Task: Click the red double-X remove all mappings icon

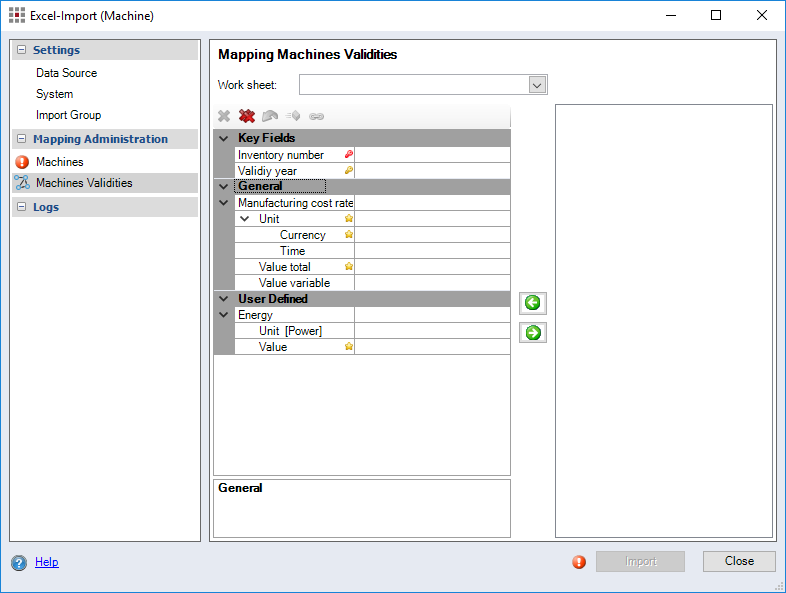Action: 247,117
